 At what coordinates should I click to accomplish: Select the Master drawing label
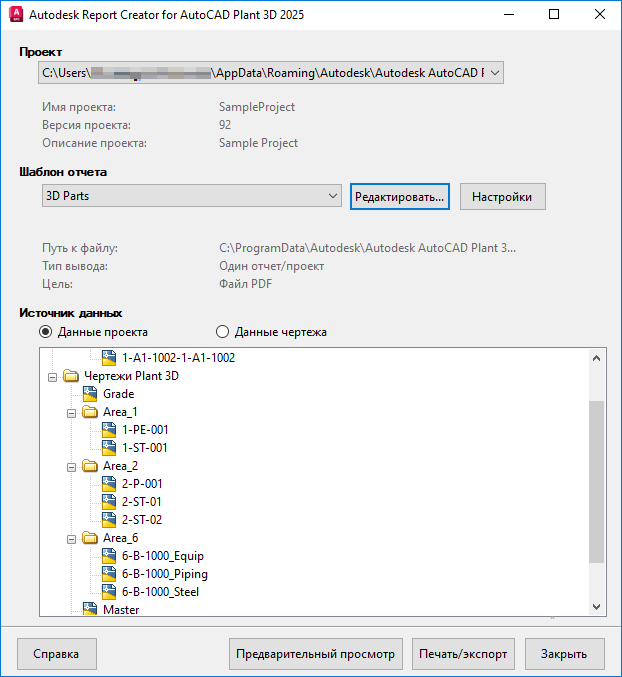coord(121,609)
